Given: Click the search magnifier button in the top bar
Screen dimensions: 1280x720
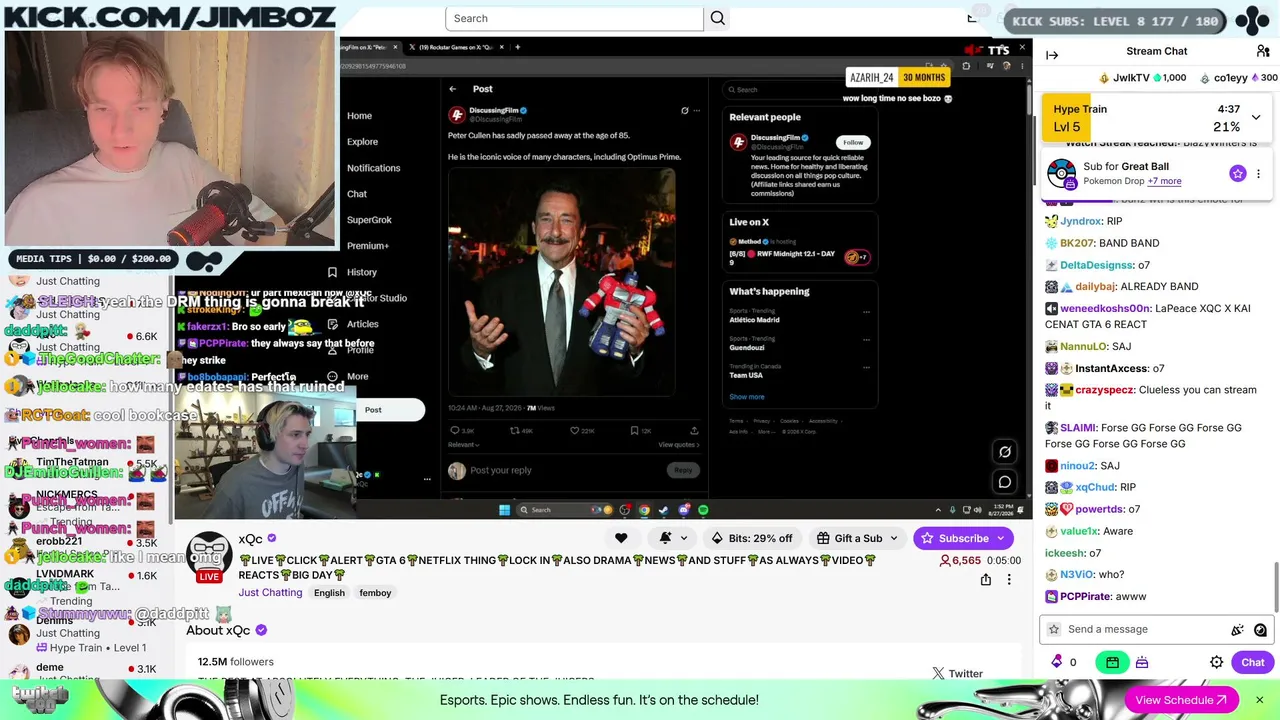Looking at the screenshot, I should tap(718, 18).
